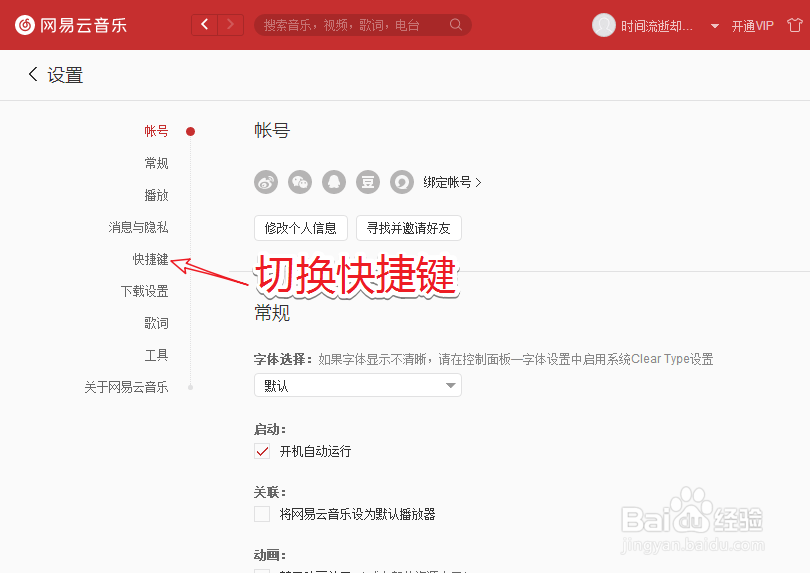Screen dimensions: 810x573
Task: Click the 开通VIP link
Action: point(753,26)
